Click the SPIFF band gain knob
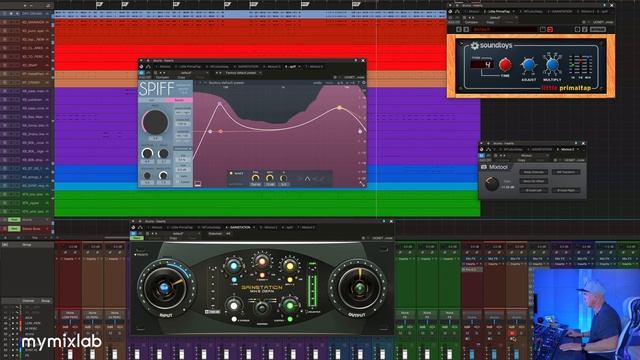 pos(269,178)
